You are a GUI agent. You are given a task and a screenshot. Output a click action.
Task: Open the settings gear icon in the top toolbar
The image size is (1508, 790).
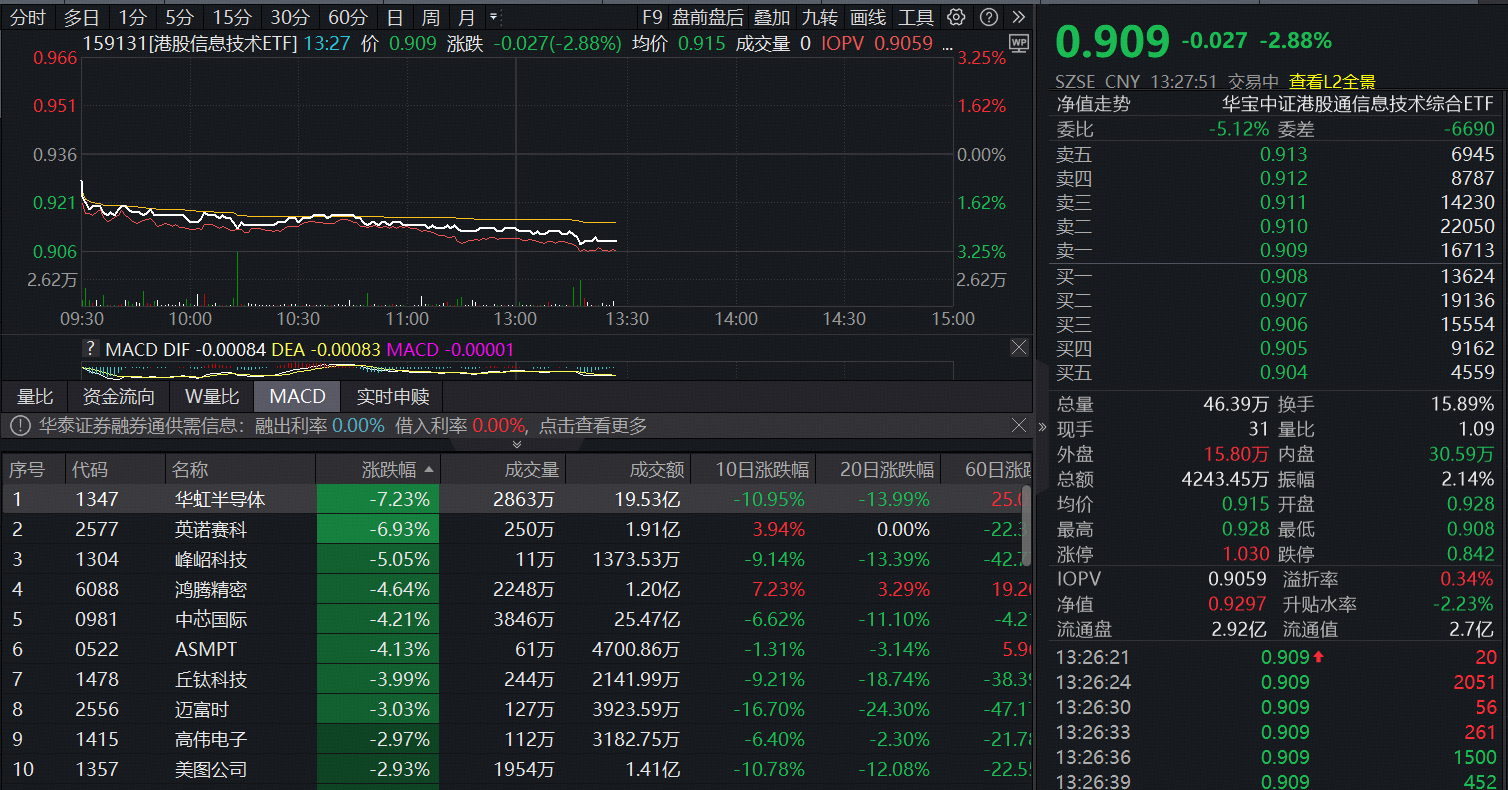pyautogui.click(x=955, y=17)
